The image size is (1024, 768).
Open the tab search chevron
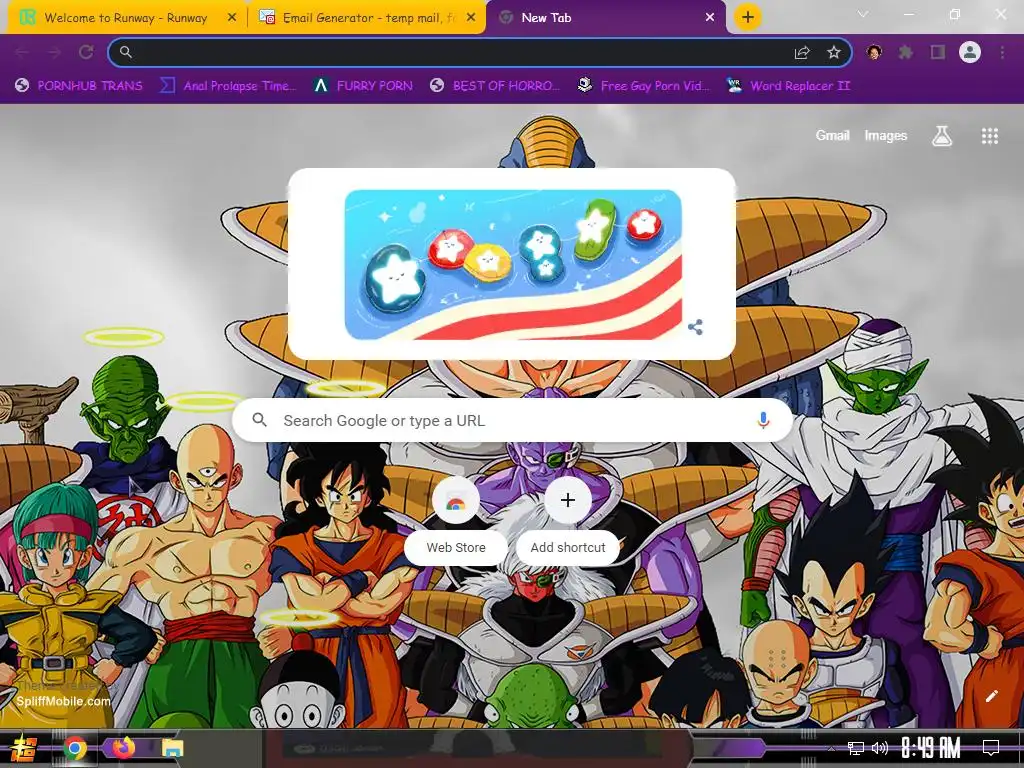point(863,14)
